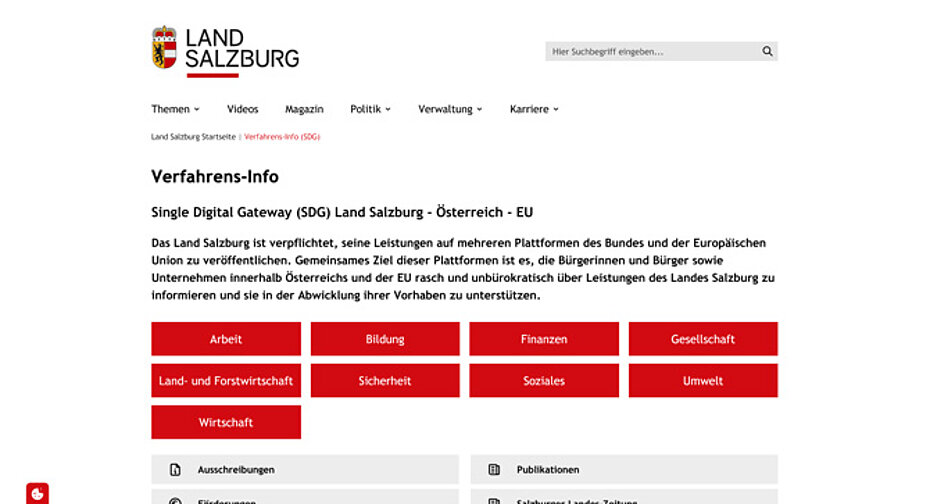Click the Salzburger Landes-Zeitung newspaper icon
The height and width of the screenshot is (504, 930).
[494, 500]
